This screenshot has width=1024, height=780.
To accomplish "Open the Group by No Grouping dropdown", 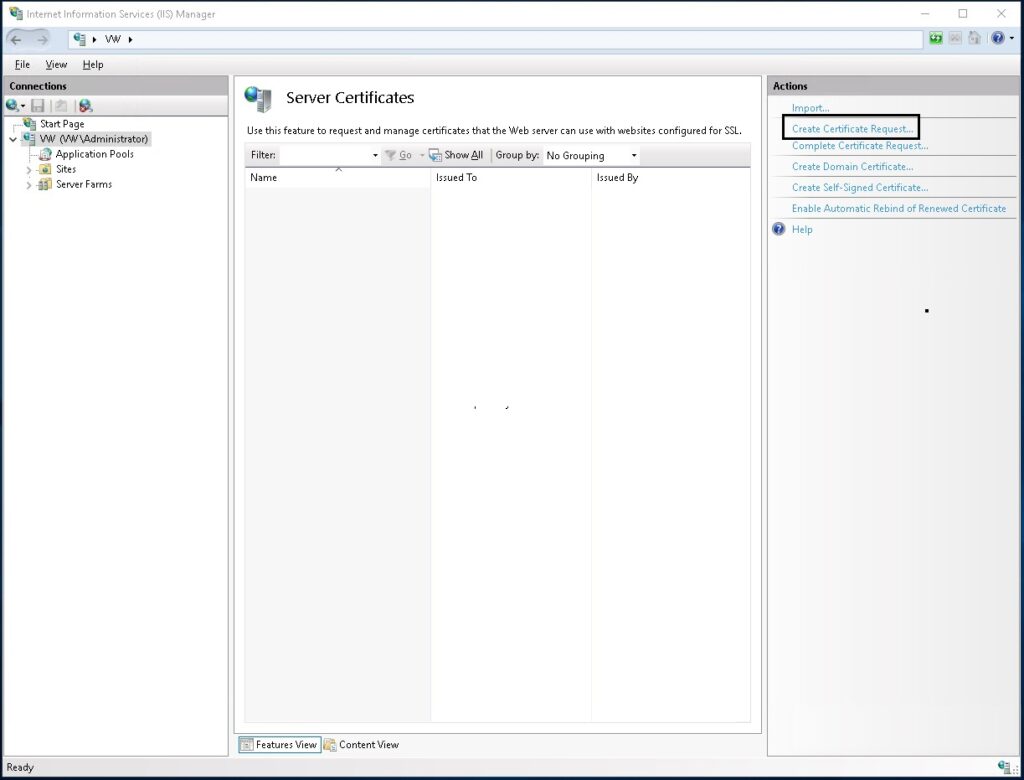I will 591,156.
